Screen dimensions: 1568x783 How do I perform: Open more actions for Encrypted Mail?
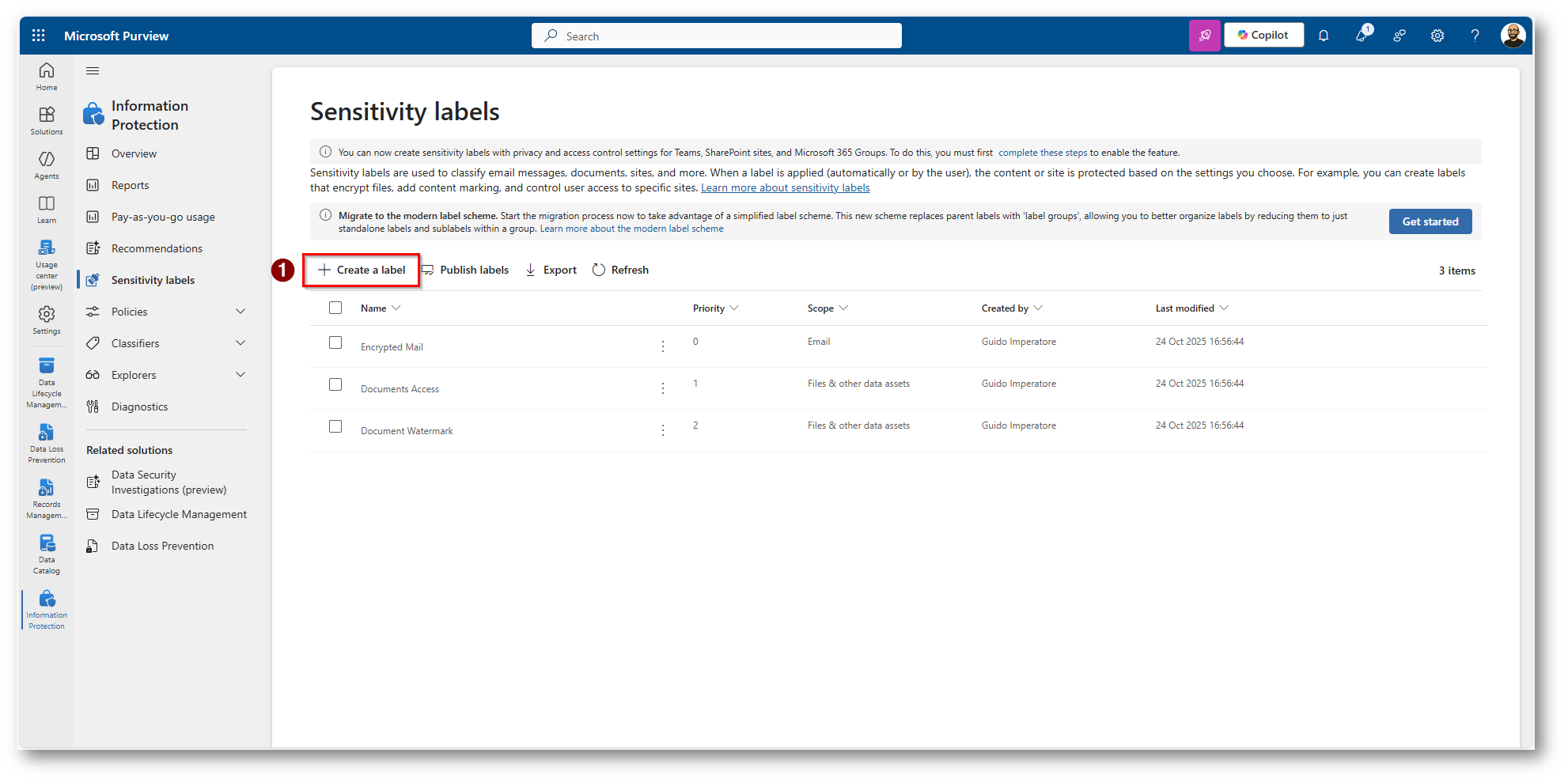(663, 346)
